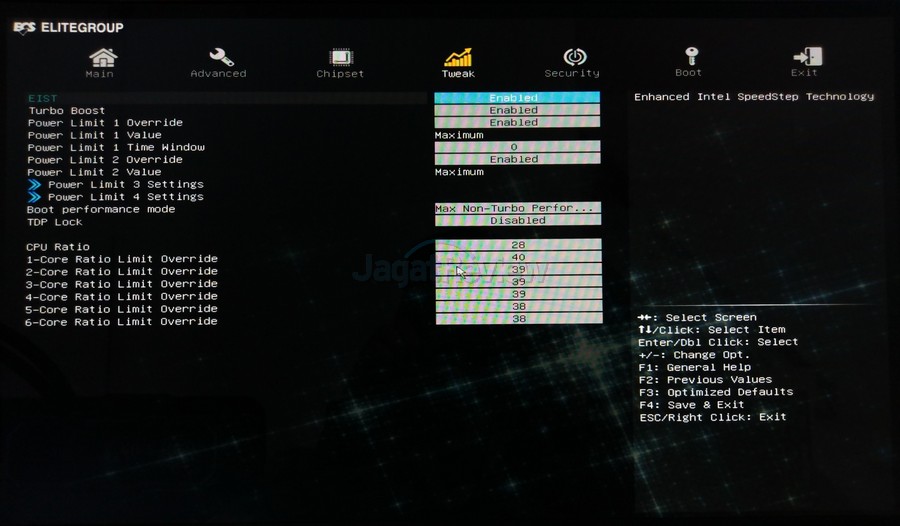Image resolution: width=900 pixels, height=526 pixels.
Task: Click the 1-Core Ratio Limit Override value
Action: (518, 258)
